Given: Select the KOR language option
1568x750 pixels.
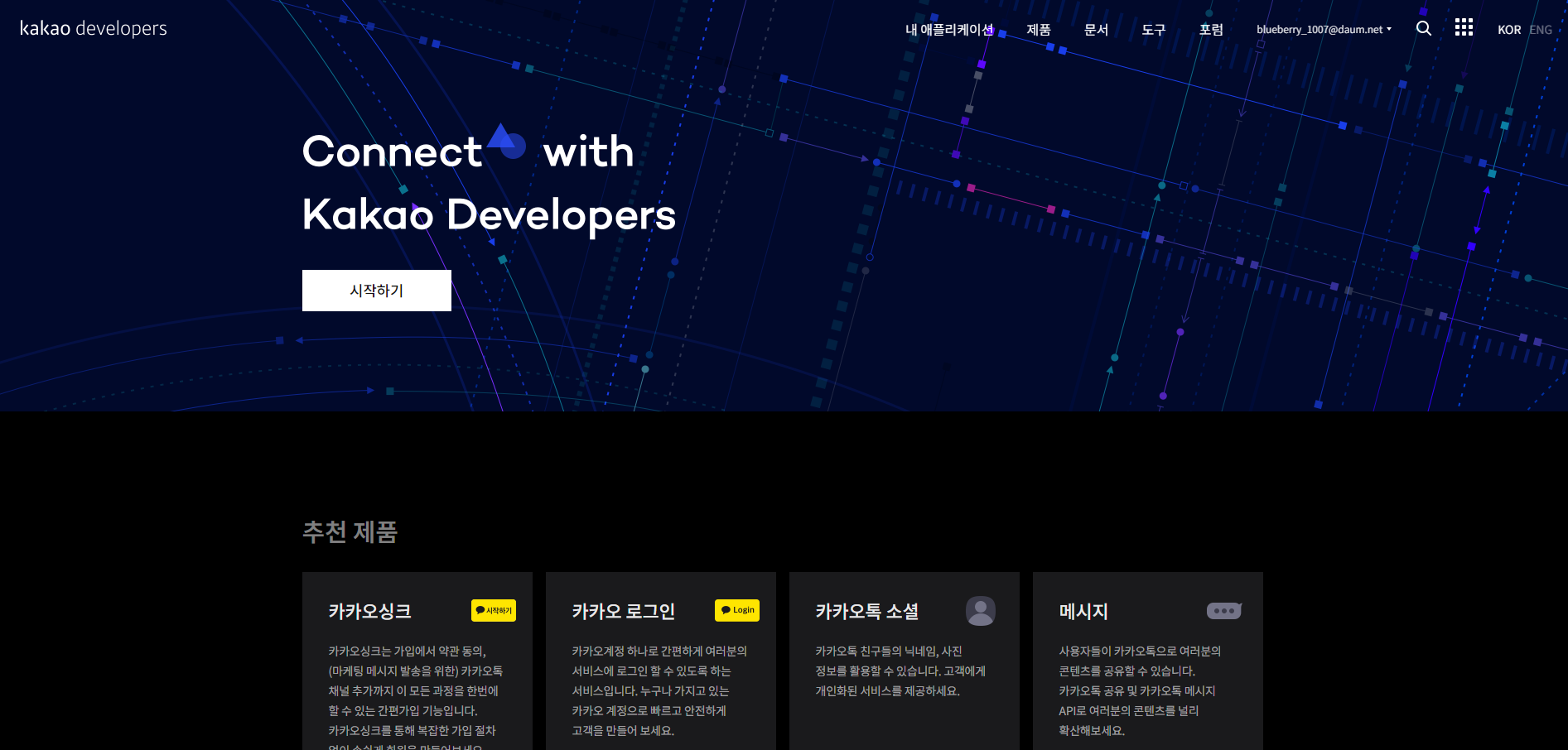Looking at the screenshot, I should tap(1509, 29).
